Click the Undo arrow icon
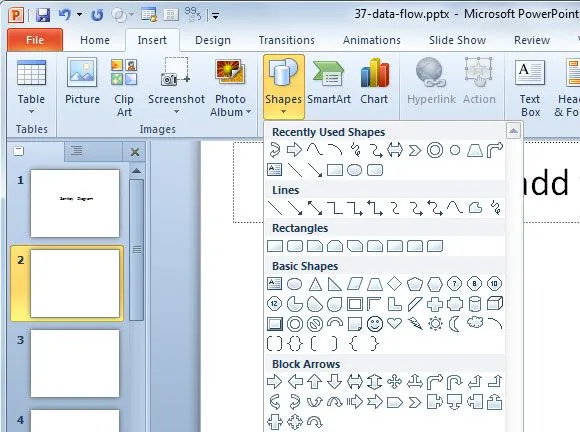This screenshot has width=580, height=432. (65, 15)
